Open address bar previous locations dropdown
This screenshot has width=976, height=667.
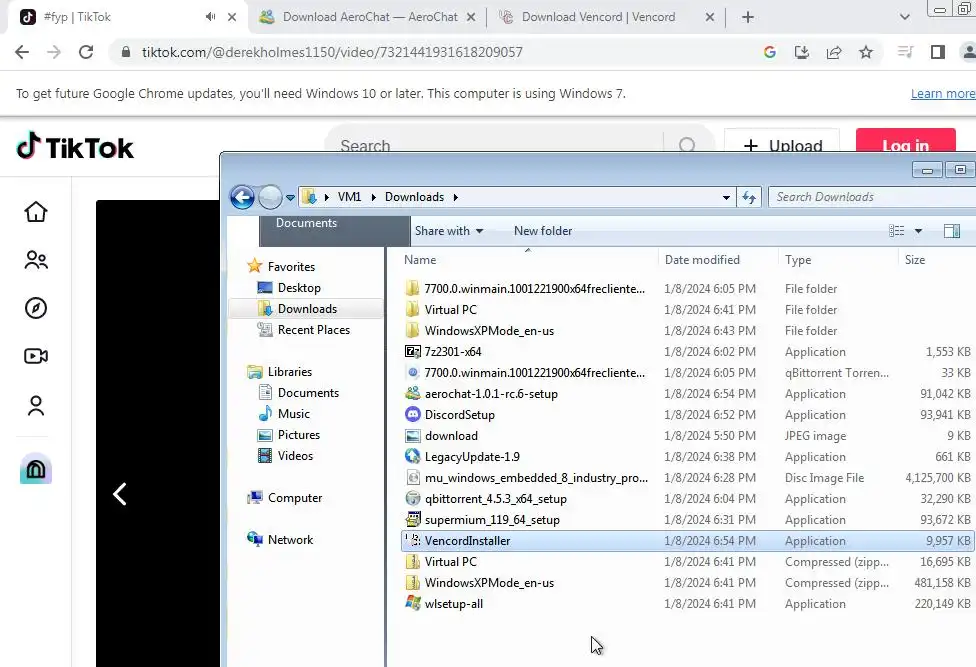point(726,197)
